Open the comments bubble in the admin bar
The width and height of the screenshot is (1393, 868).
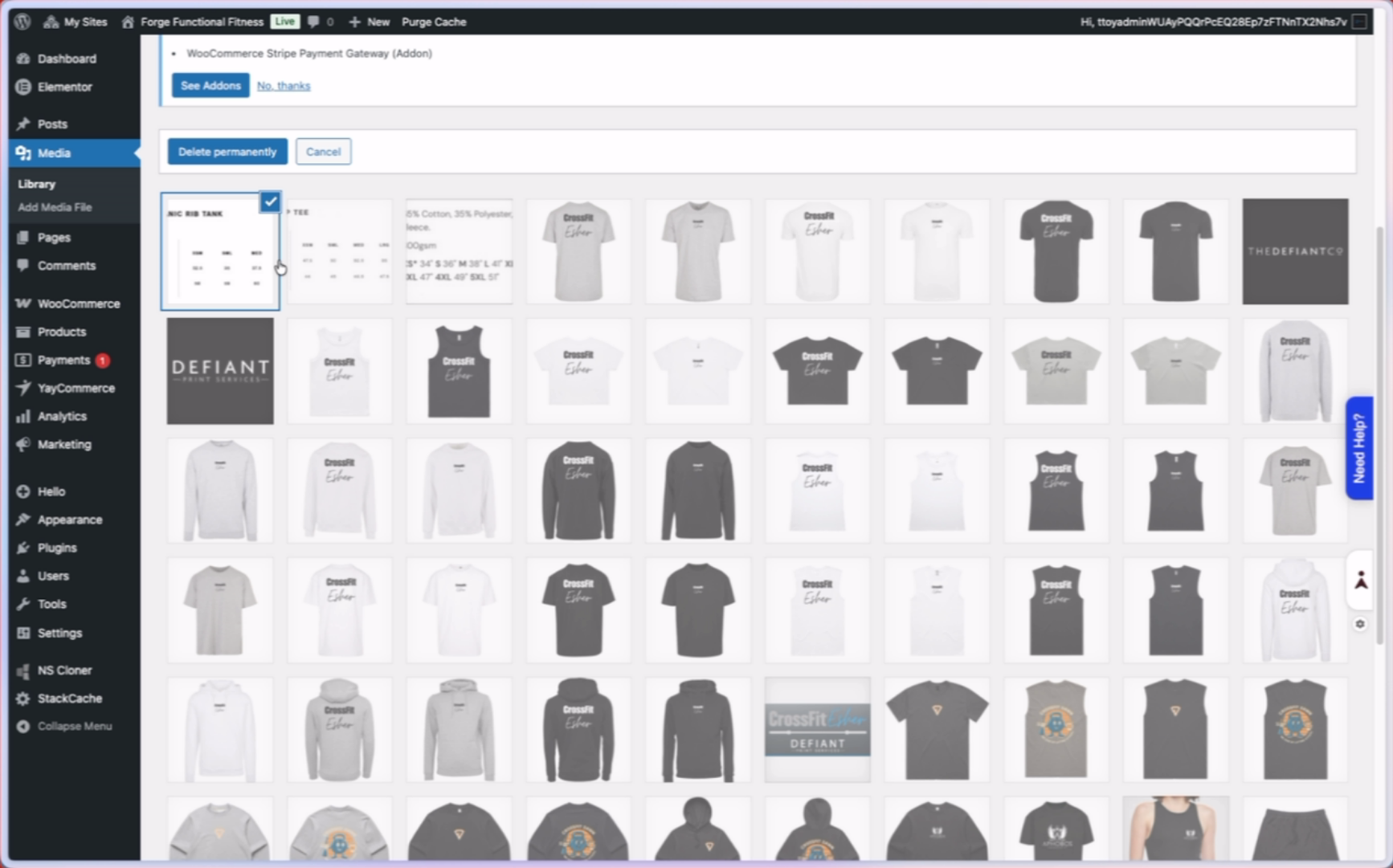point(320,22)
